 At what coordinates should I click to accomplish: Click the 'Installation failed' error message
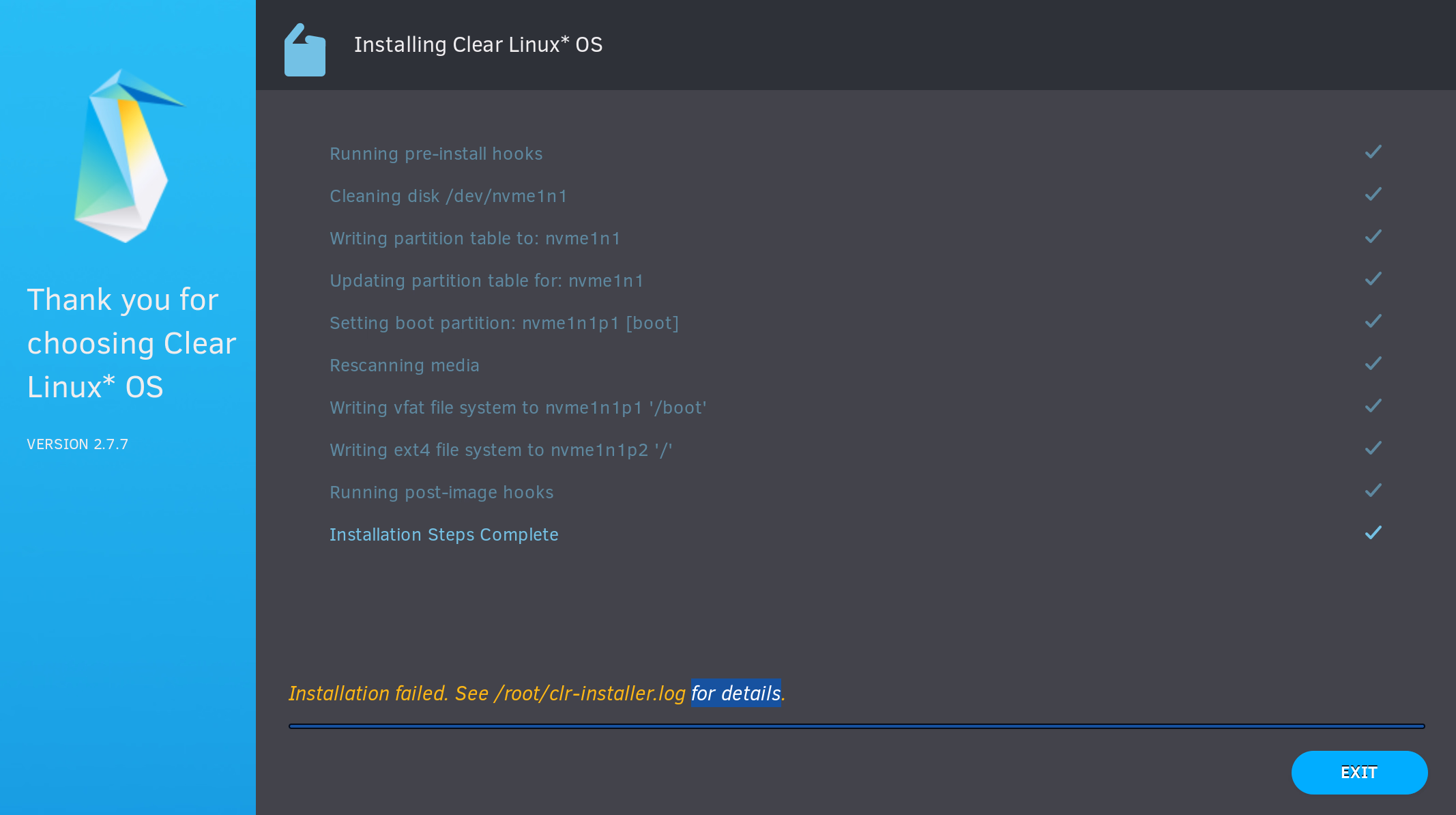(486, 694)
